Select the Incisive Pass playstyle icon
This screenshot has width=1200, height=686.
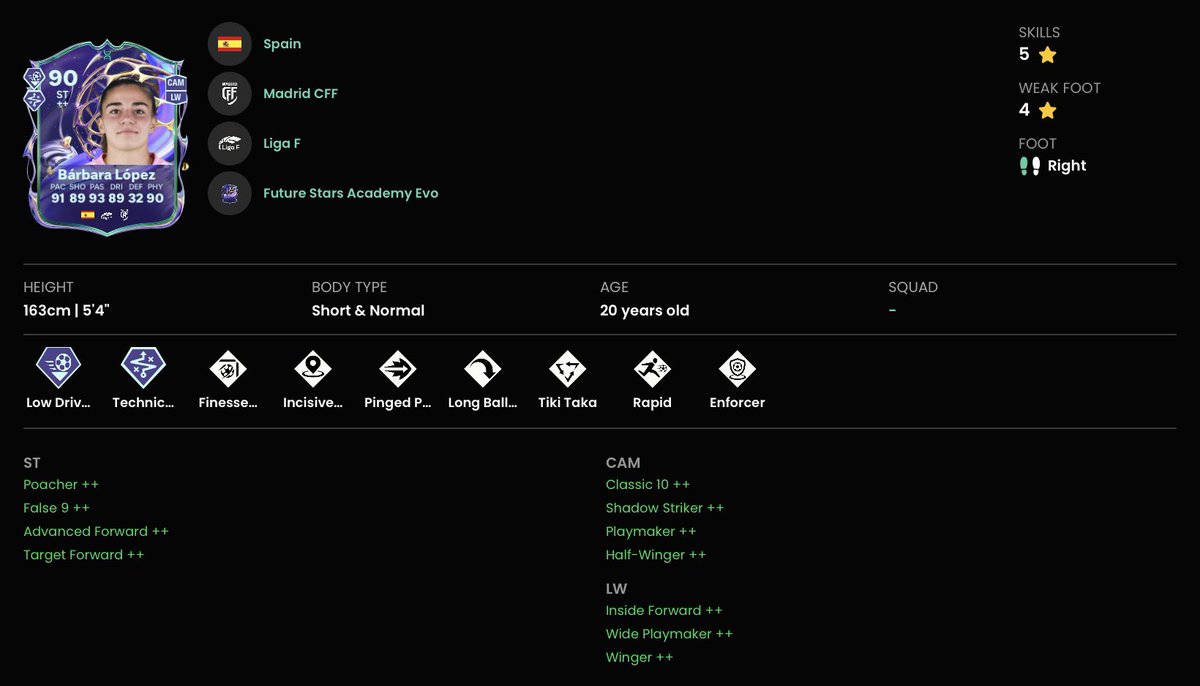pyautogui.click(x=313, y=369)
